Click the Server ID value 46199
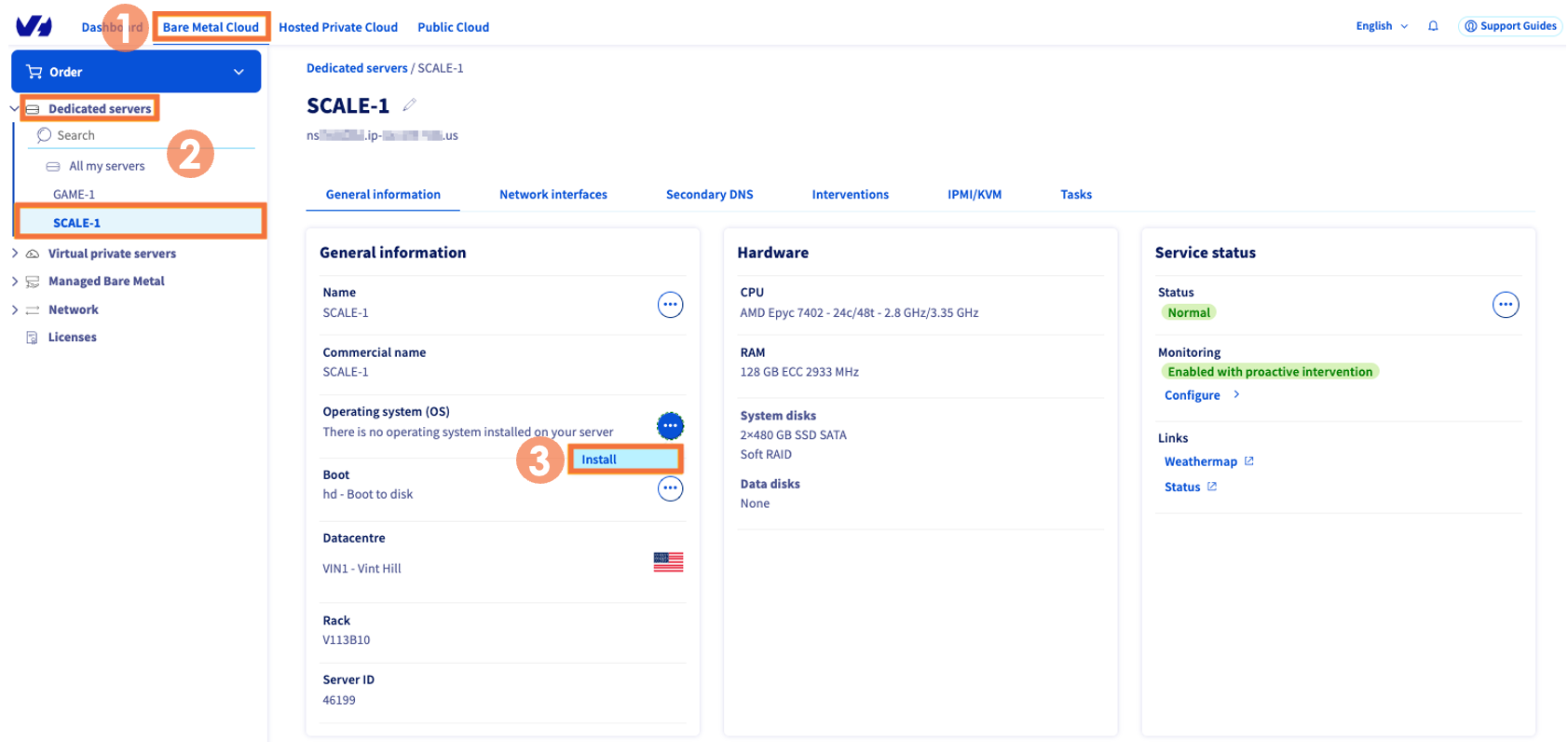Screen dimensions: 1568x742 (x=338, y=700)
